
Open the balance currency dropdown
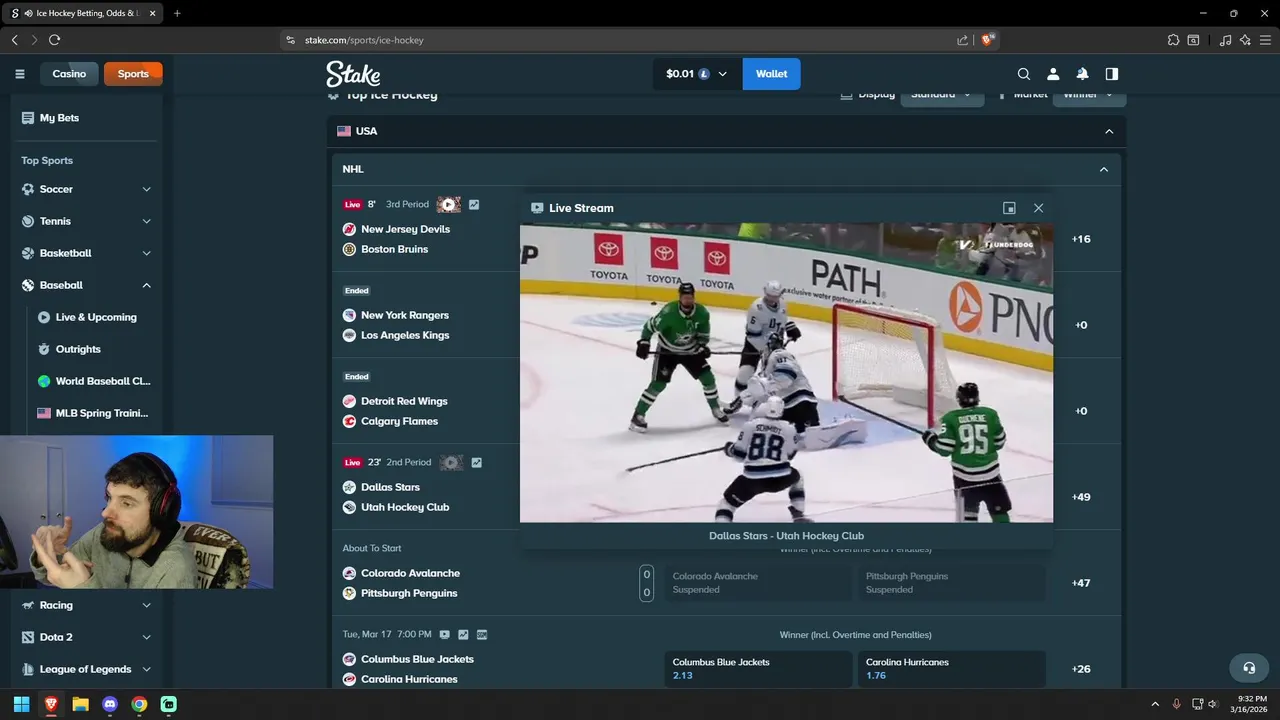[698, 74]
